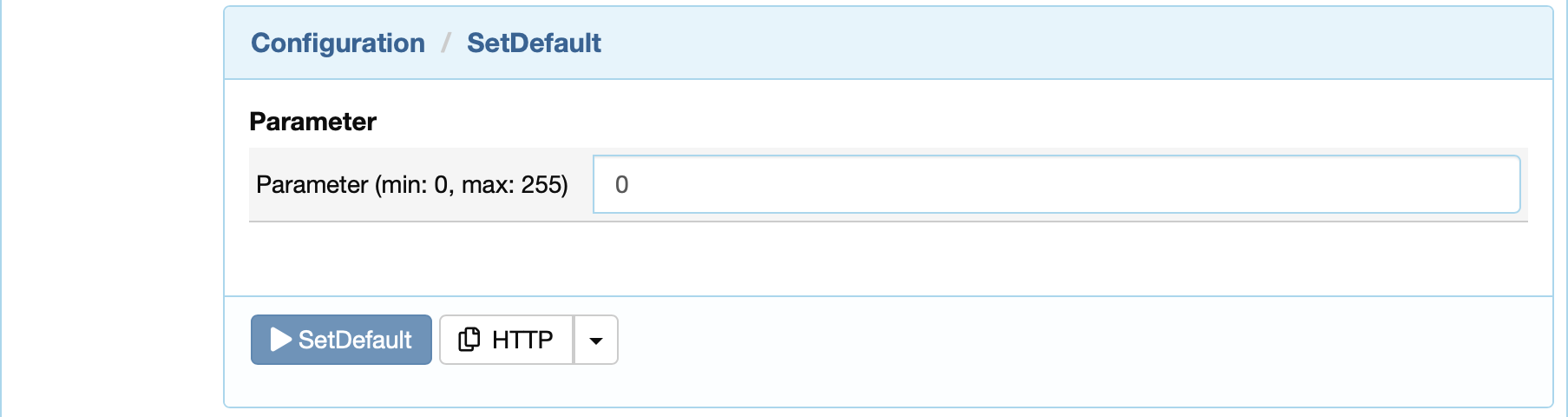Click the 'Parameter (min: 0, max: 255)' label
This screenshot has height=417, width=1568.
[412, 184]
